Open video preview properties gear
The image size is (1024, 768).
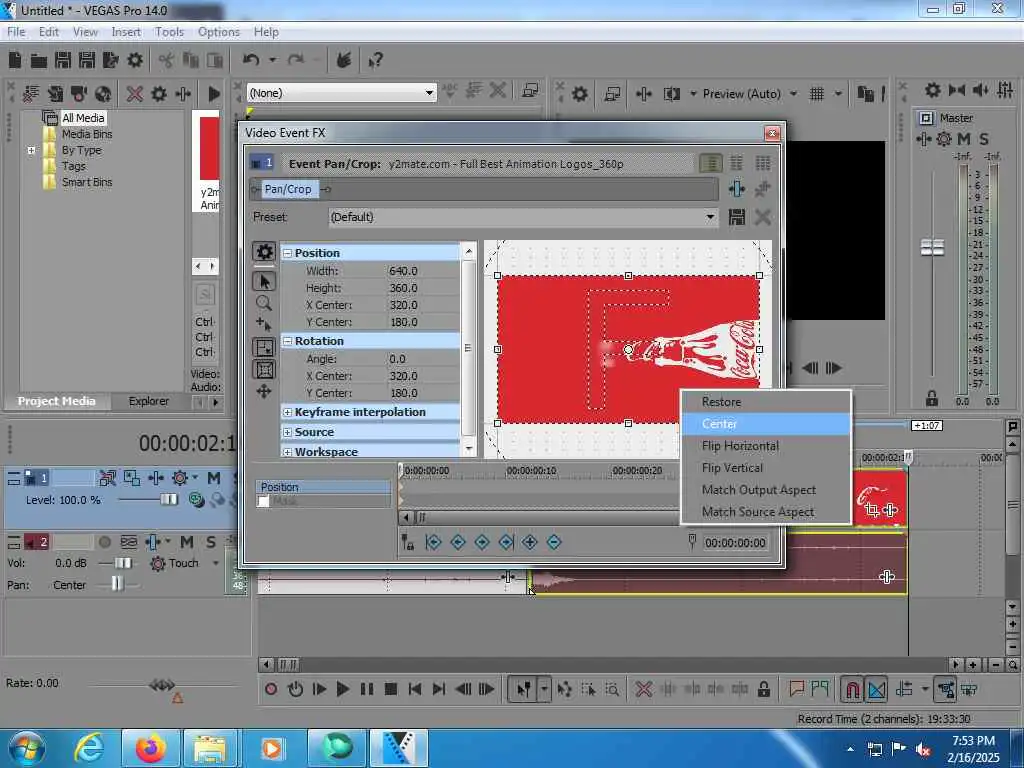point(579,94)
